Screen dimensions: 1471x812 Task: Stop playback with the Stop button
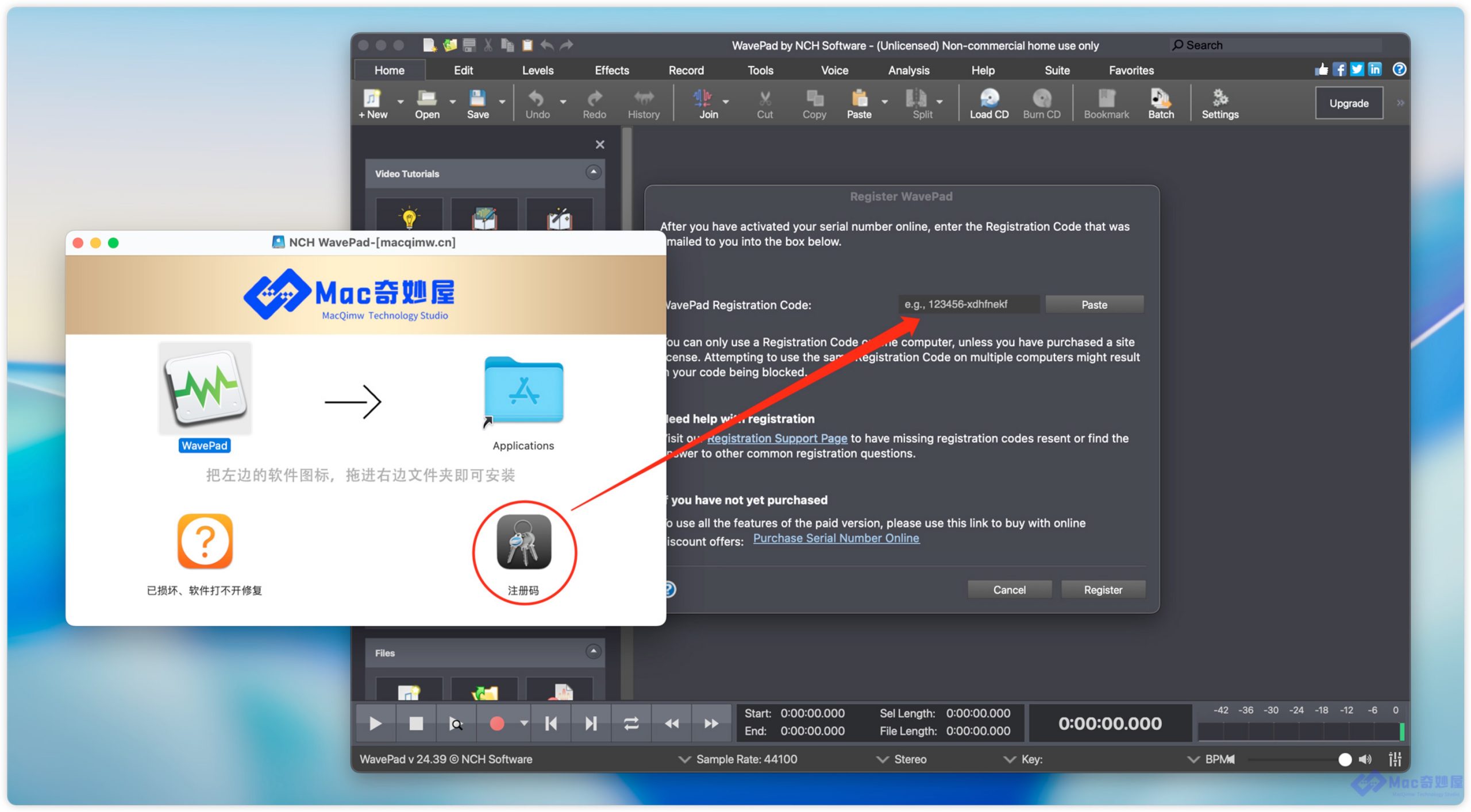pyautogui.click(x=415, y=724)
